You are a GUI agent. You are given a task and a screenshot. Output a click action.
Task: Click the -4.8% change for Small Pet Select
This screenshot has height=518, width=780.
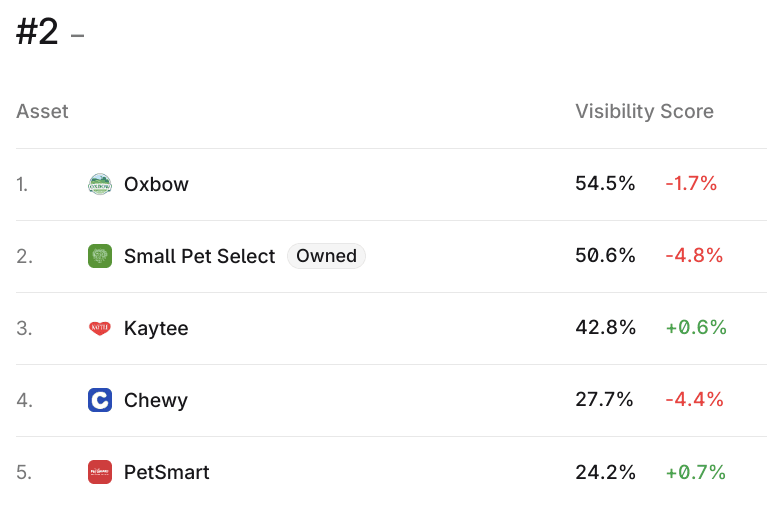coord(693,256)
